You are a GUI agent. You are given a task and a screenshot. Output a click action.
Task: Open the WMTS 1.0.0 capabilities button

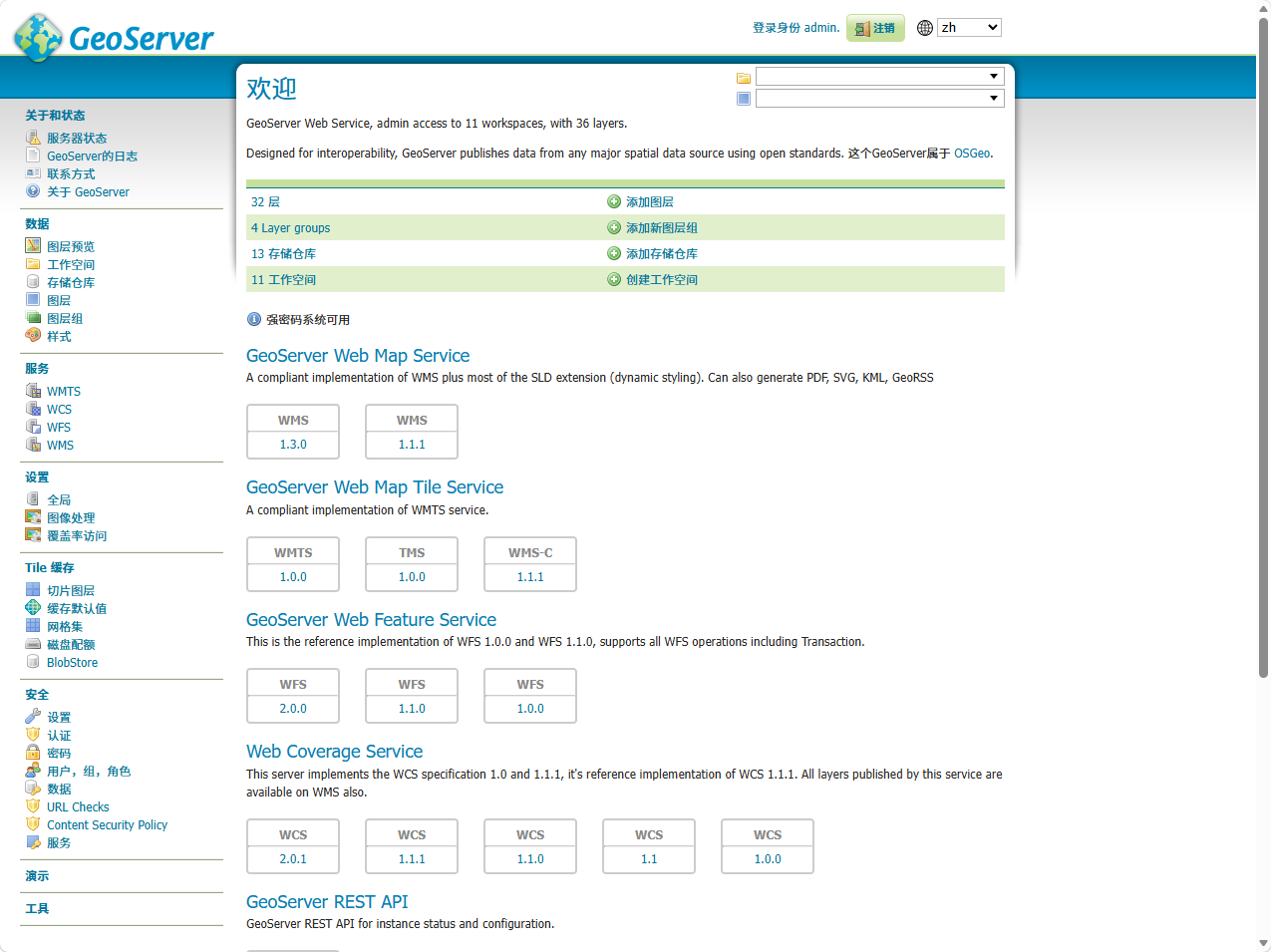click(293, 564)
